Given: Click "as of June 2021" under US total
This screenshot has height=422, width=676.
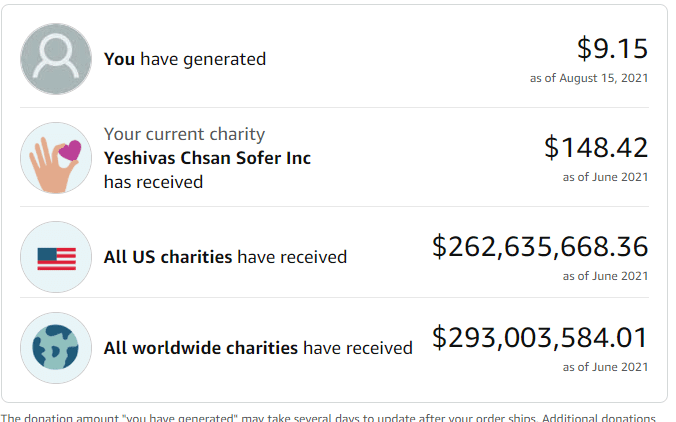Looking at the screenshot, I should (605, 276).
